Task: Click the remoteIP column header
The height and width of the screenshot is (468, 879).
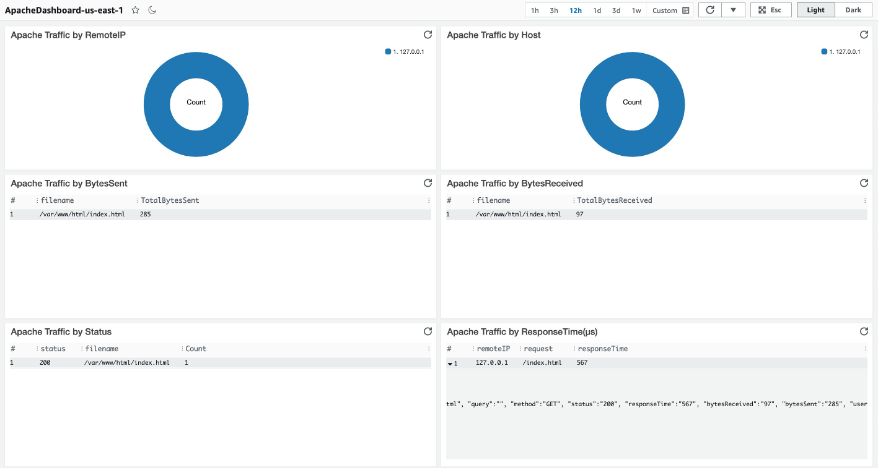Action: (493, 349)
